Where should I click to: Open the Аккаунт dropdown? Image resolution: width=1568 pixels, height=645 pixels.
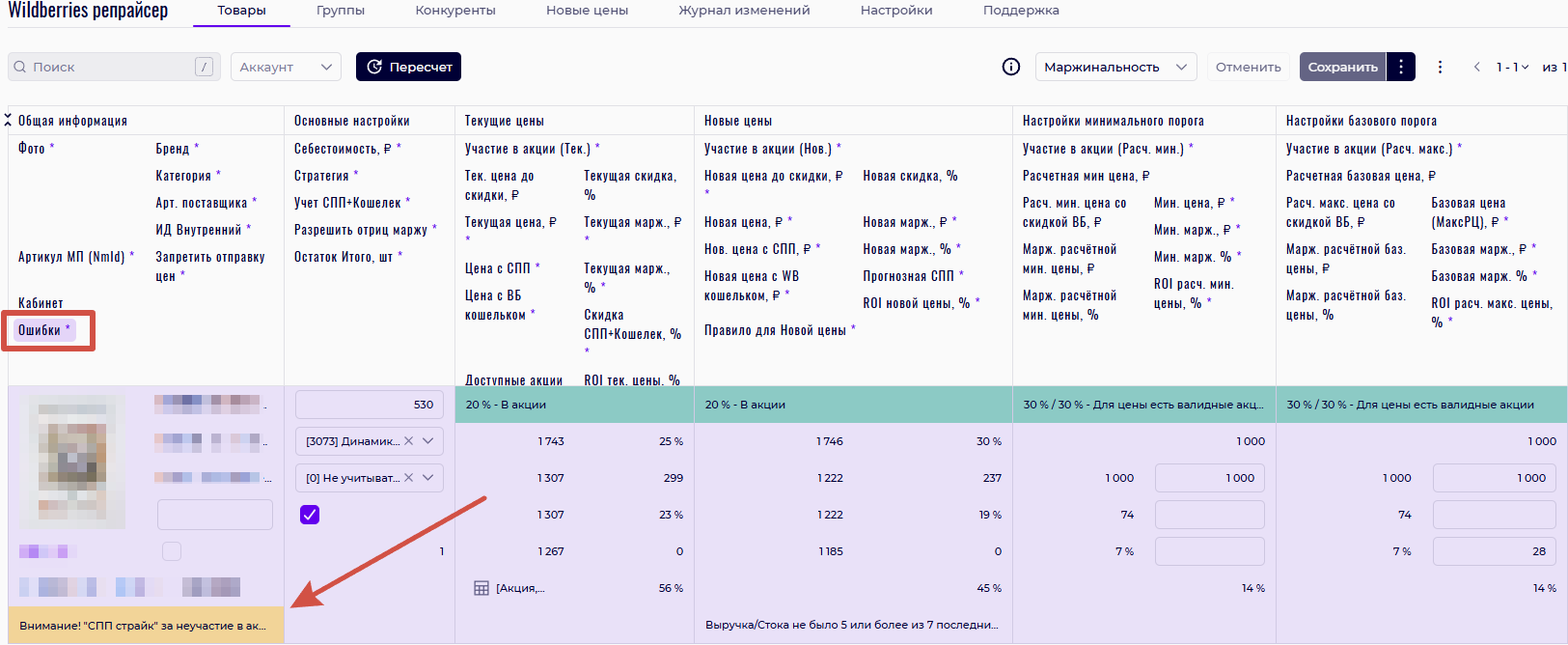286,67
